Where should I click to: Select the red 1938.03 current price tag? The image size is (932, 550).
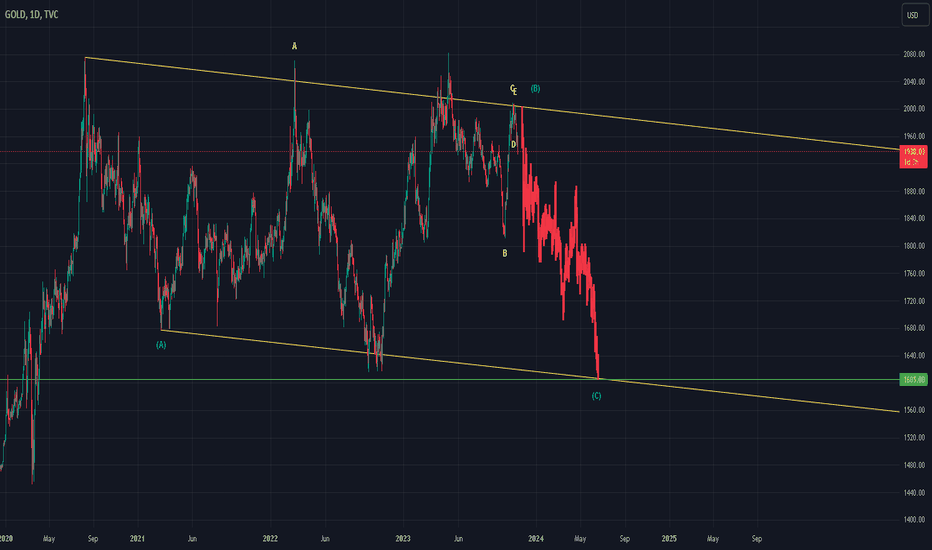[913, 157]
